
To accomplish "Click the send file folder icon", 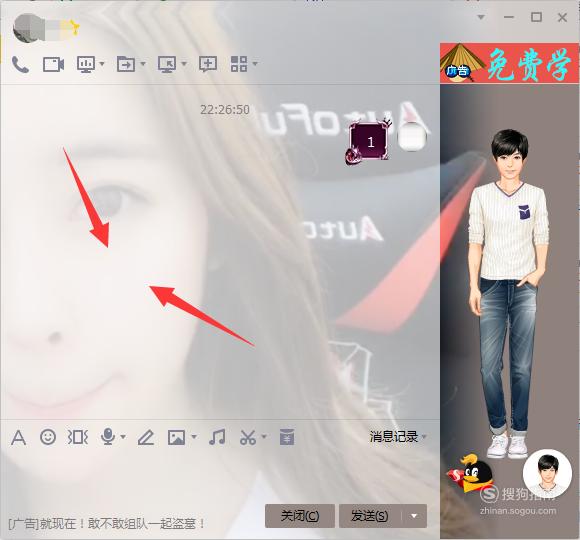I will click(x=126, y=64).
